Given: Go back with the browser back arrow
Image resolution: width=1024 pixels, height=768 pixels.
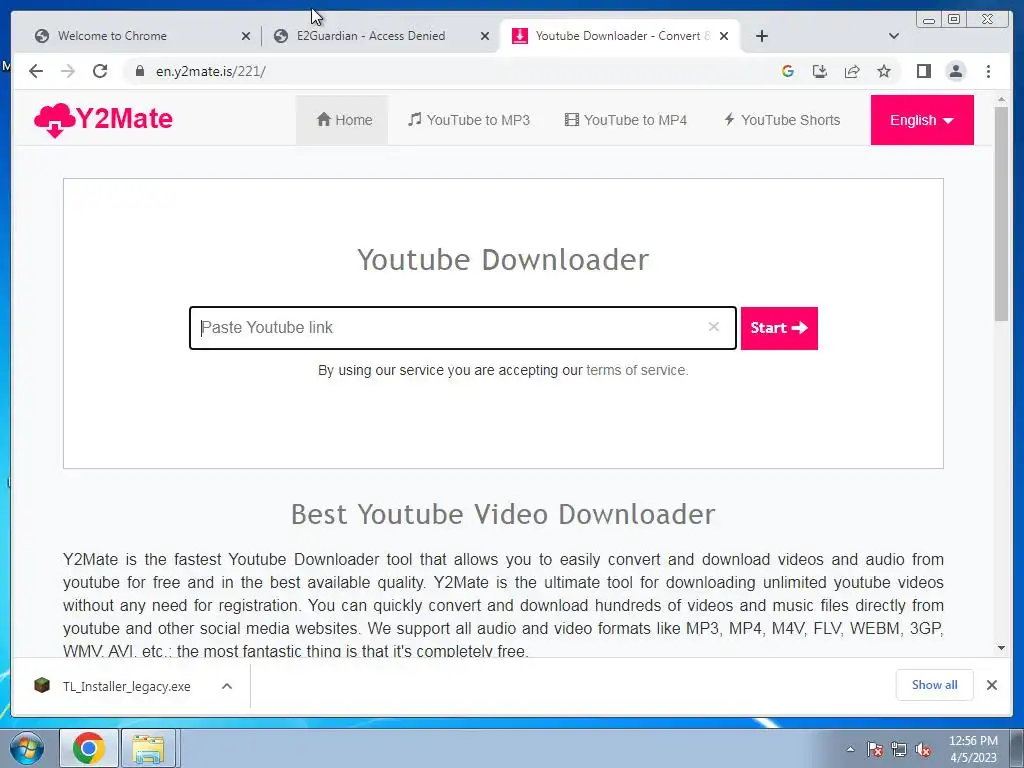Looking at the screenshot, I should (x=36, y=71).
